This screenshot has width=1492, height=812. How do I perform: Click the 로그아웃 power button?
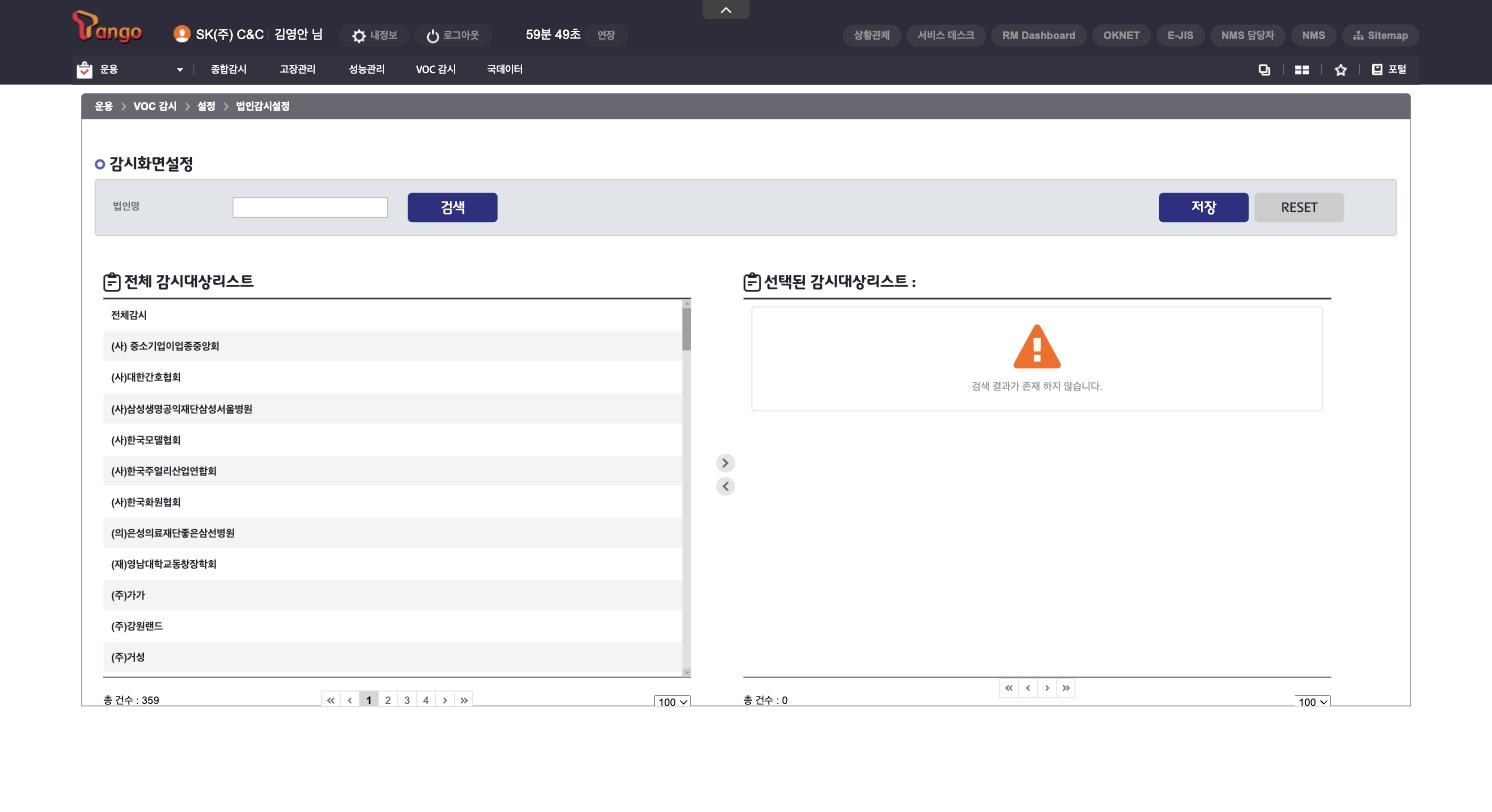pyautogui.click(x=452, y=35)
